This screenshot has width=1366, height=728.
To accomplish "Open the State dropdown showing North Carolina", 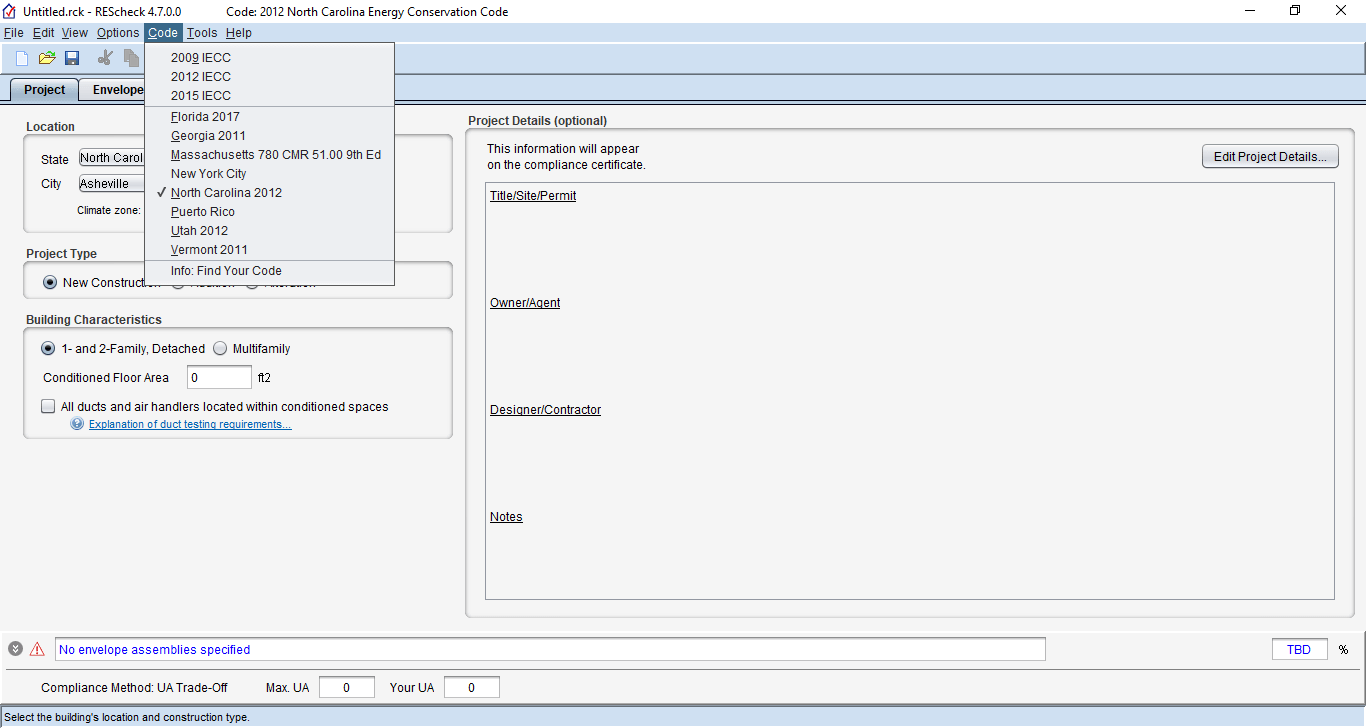I will pyautogui.click(x=112, y=158).
